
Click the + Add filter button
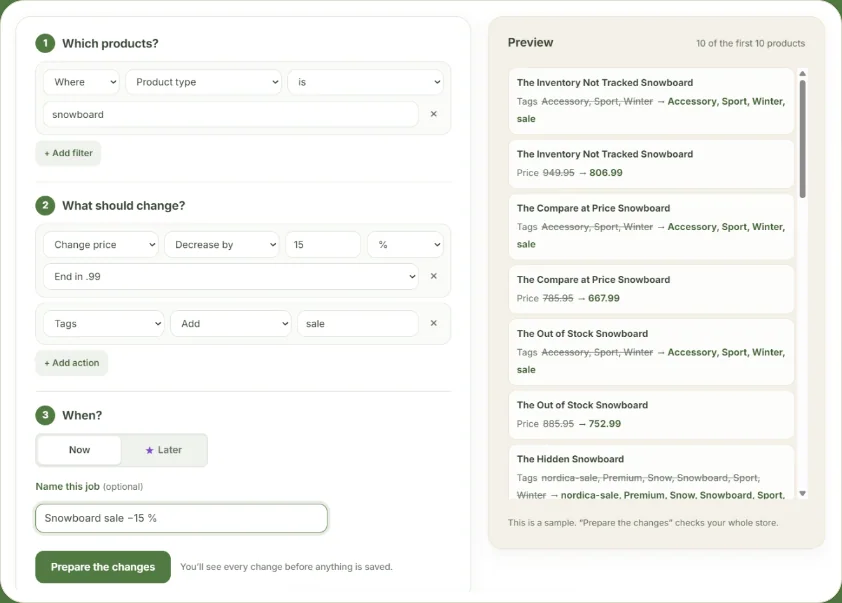pyautogui.click(x=68, y=153)
